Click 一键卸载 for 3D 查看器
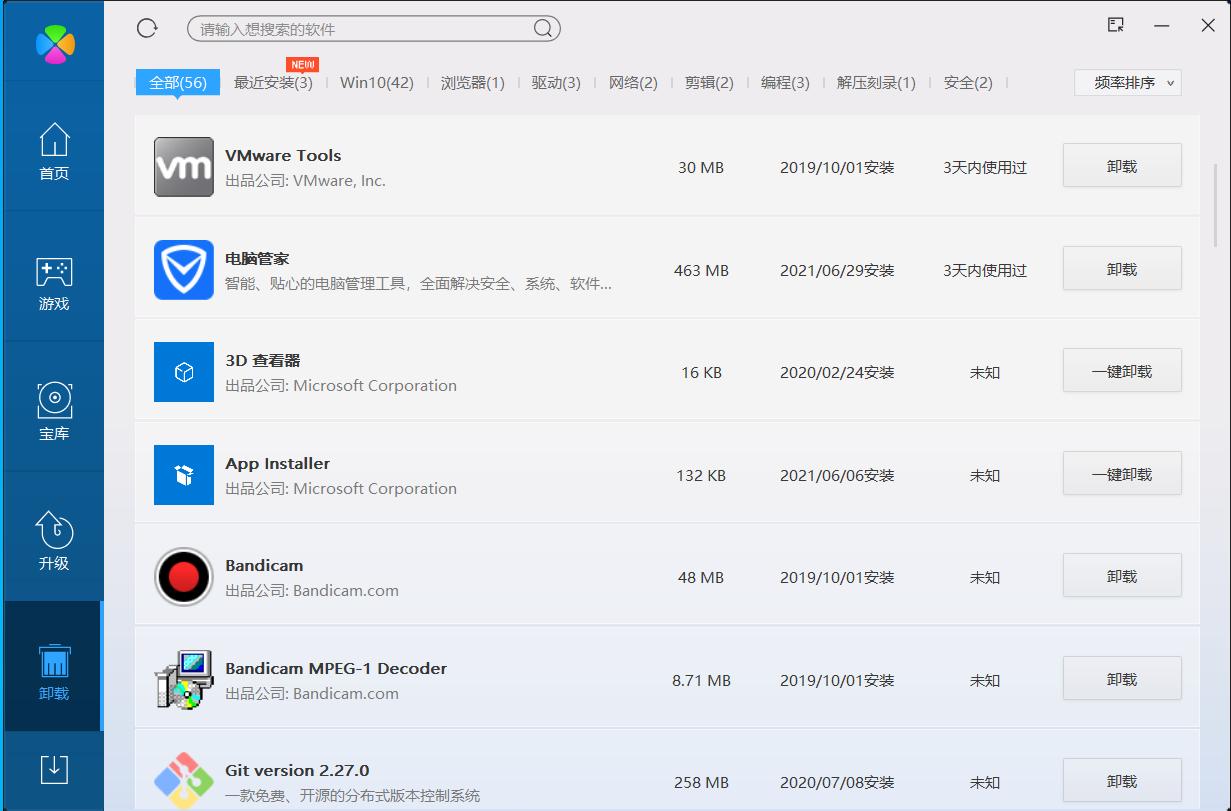 click(1121, 371)
